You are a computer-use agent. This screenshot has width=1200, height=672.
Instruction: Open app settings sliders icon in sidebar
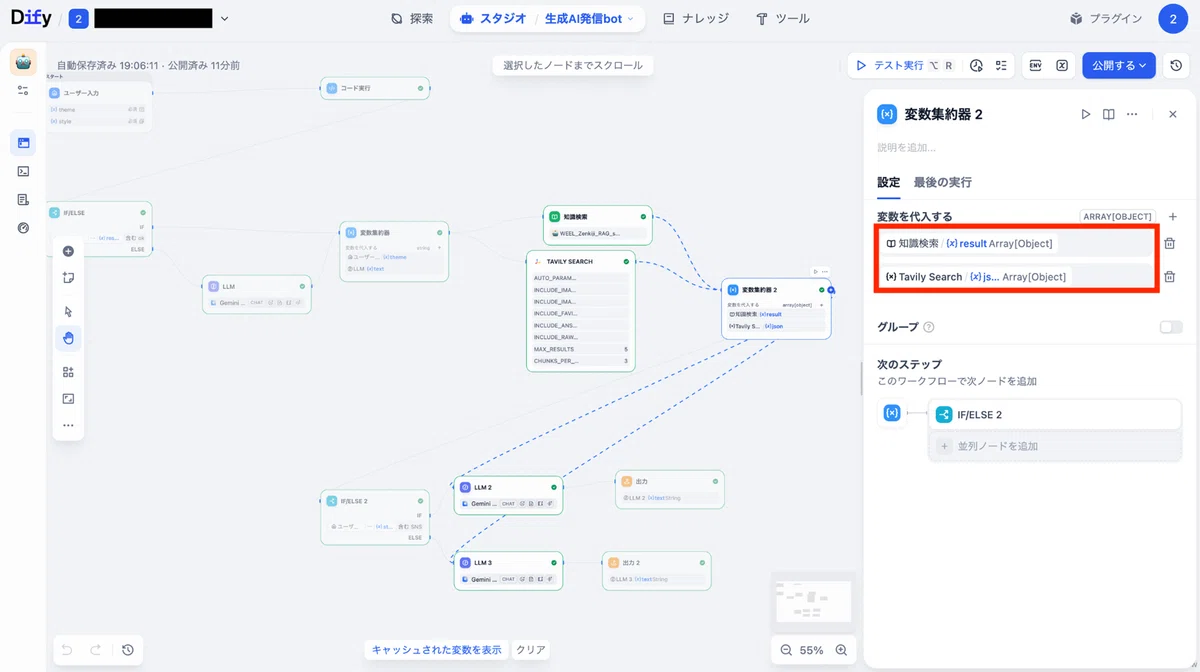(23, 91)
